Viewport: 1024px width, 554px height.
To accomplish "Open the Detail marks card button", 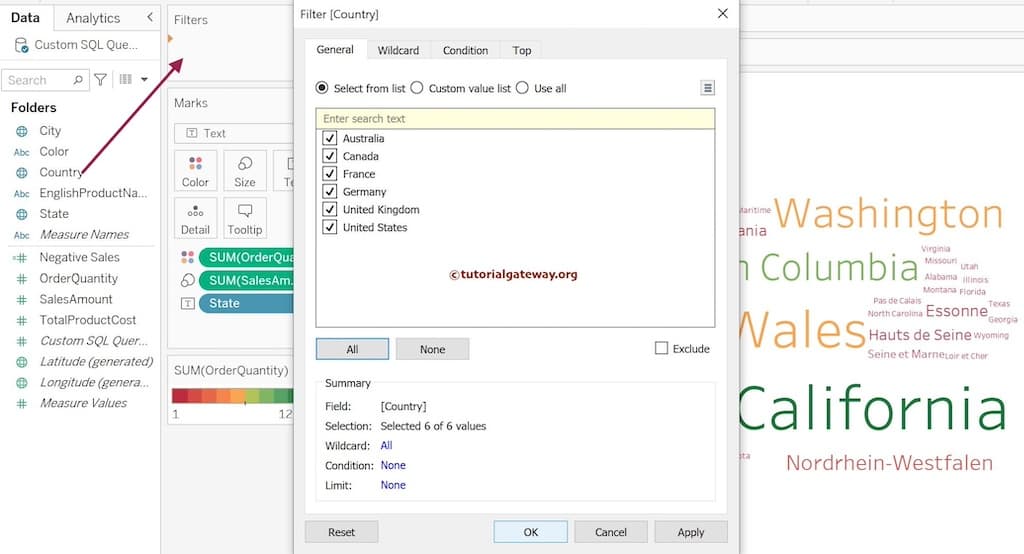I will [x=195, y=218].
